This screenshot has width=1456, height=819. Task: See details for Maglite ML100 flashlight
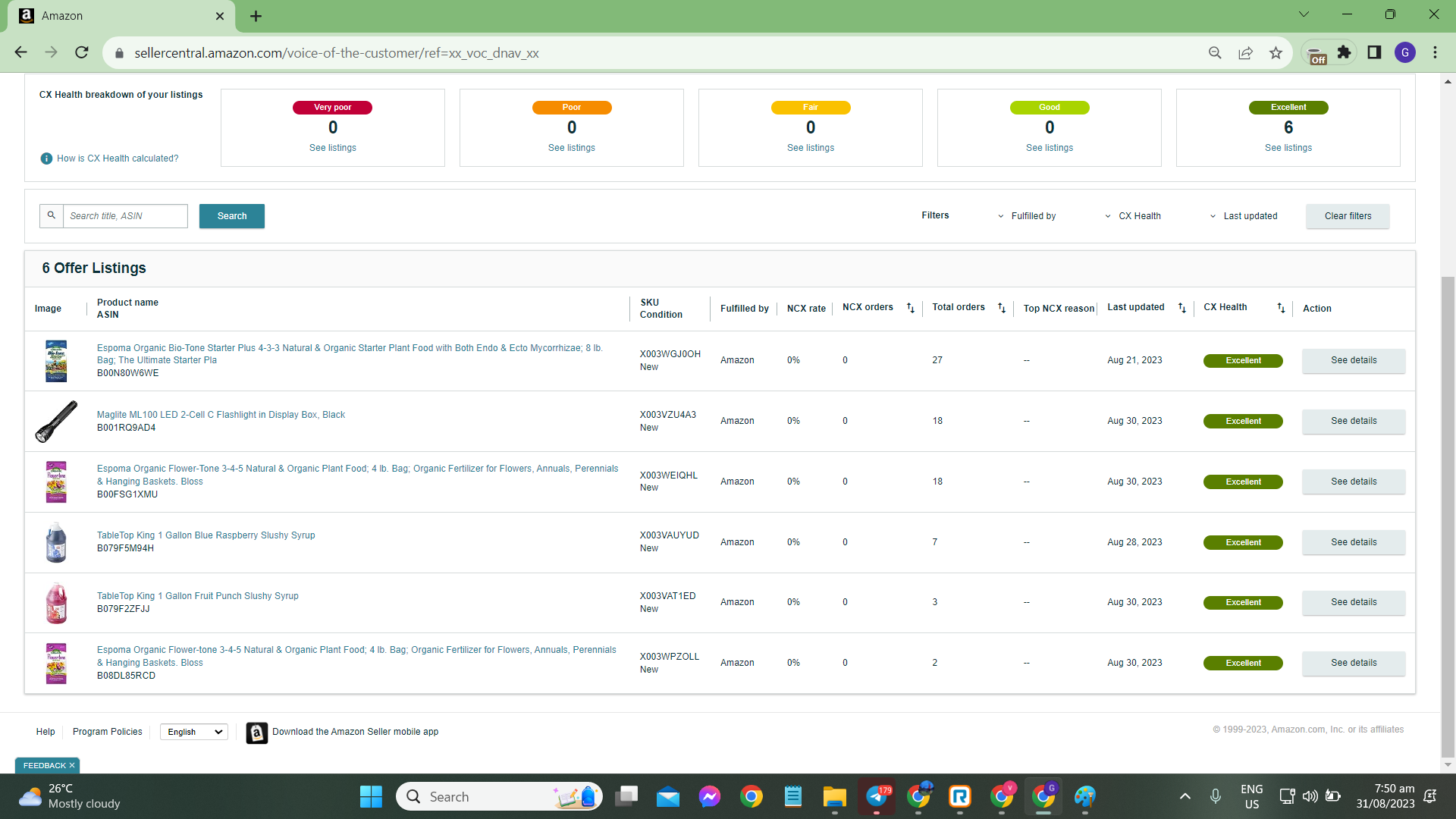pos(1354,421)
